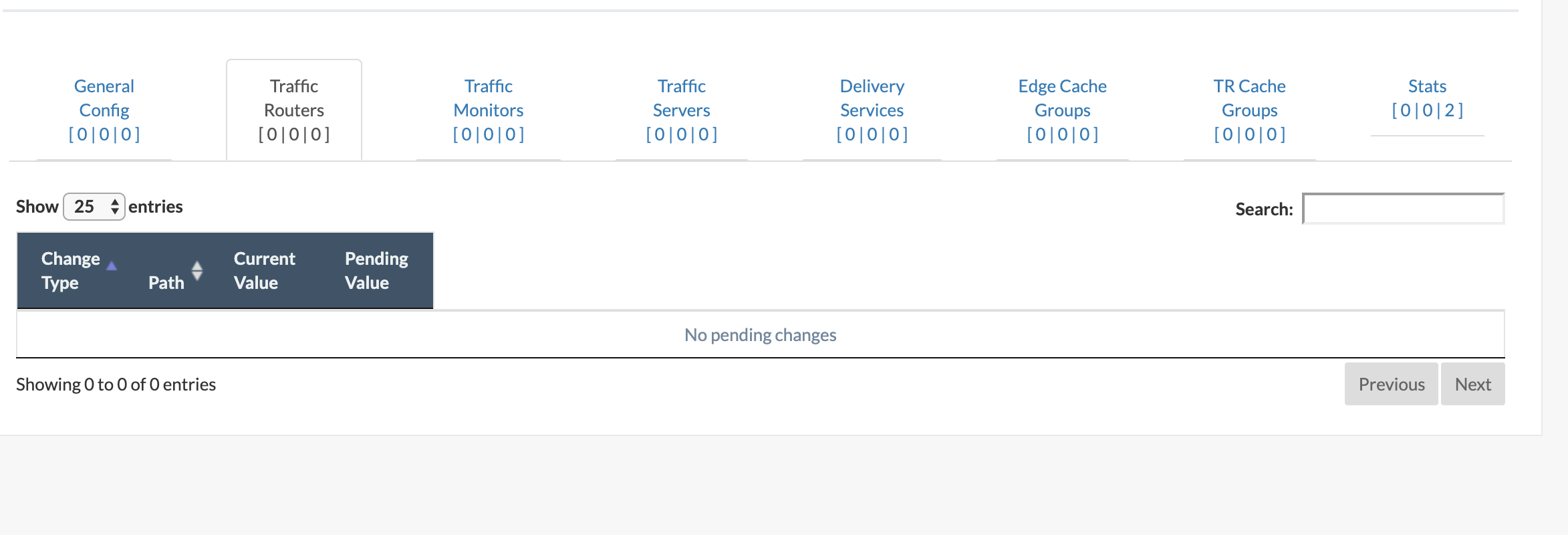This screenshot has height=535, width=1568.
Task: Click the sort arrows next to Path header
Action: click(197, 270)
